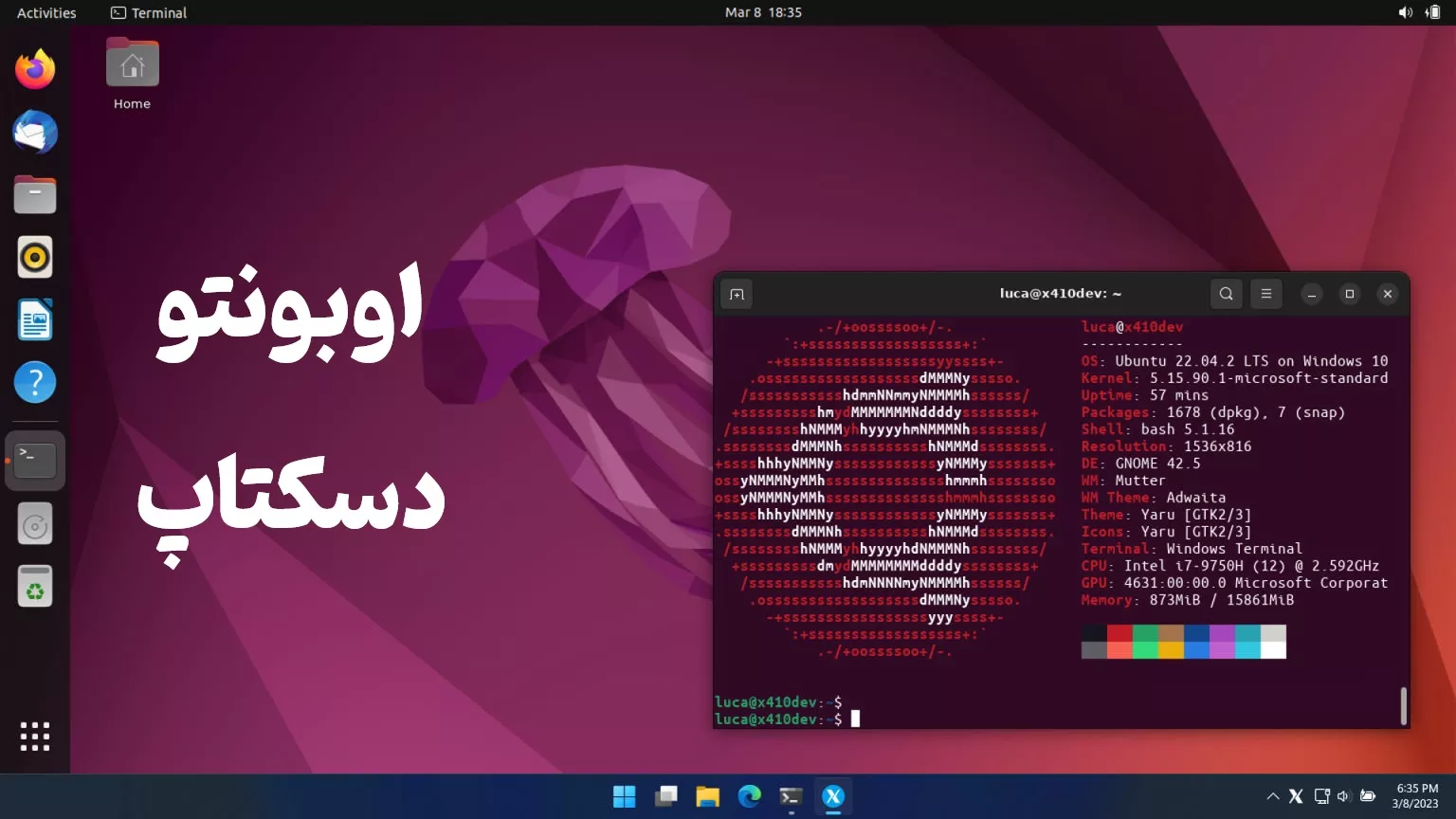Expand hidden system tray icons chevron

click(1272, 797)
